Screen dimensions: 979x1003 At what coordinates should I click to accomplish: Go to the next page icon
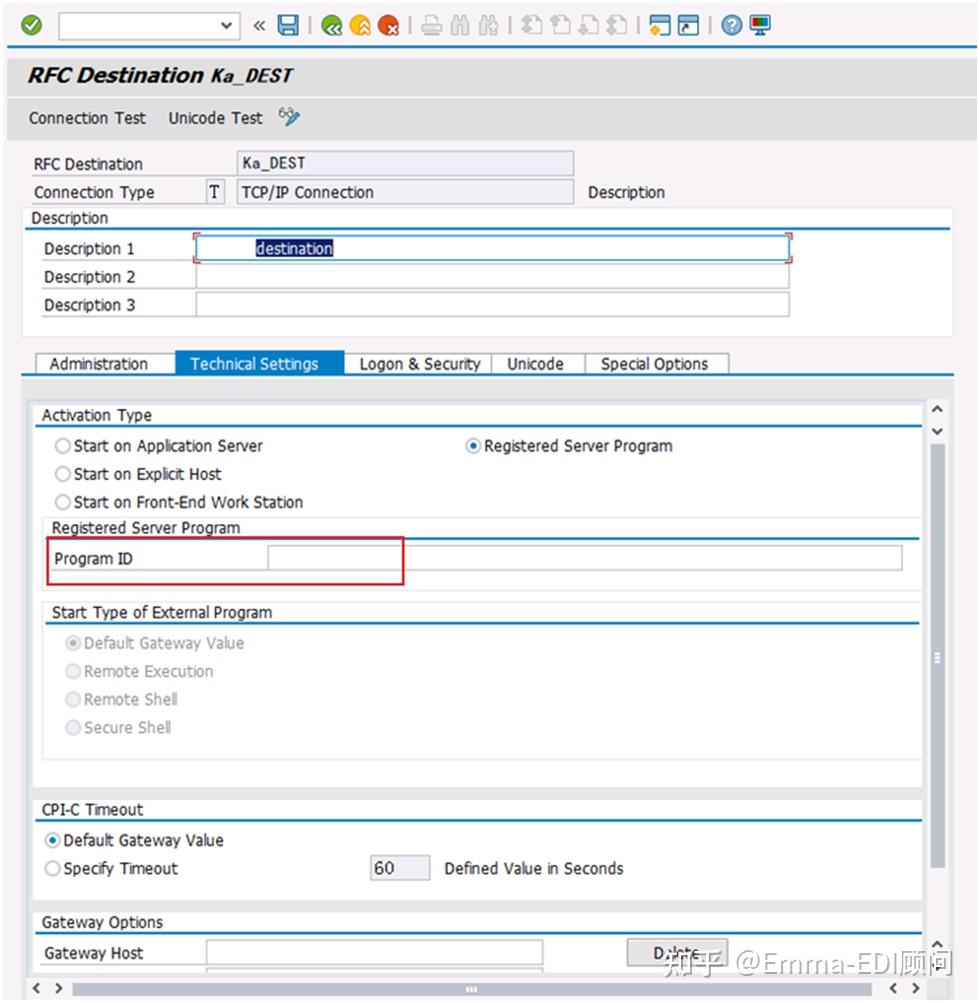point(588,26)
